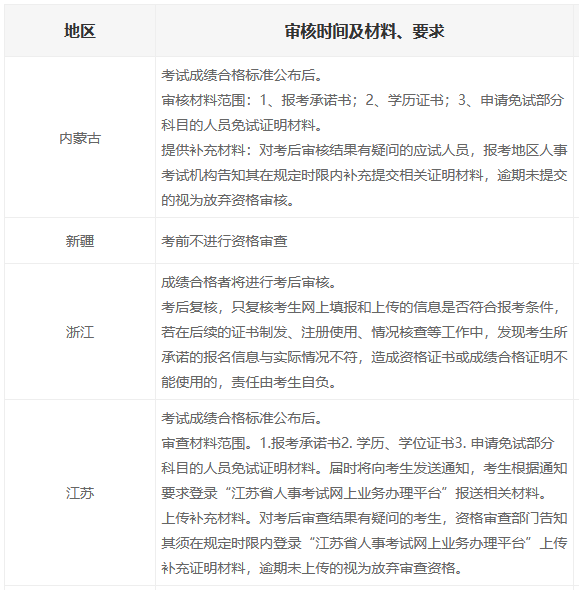Click the line starting '补充证明材料,逾期未上传'
This screenshot has height=590, width=579.
coord(312,568)
